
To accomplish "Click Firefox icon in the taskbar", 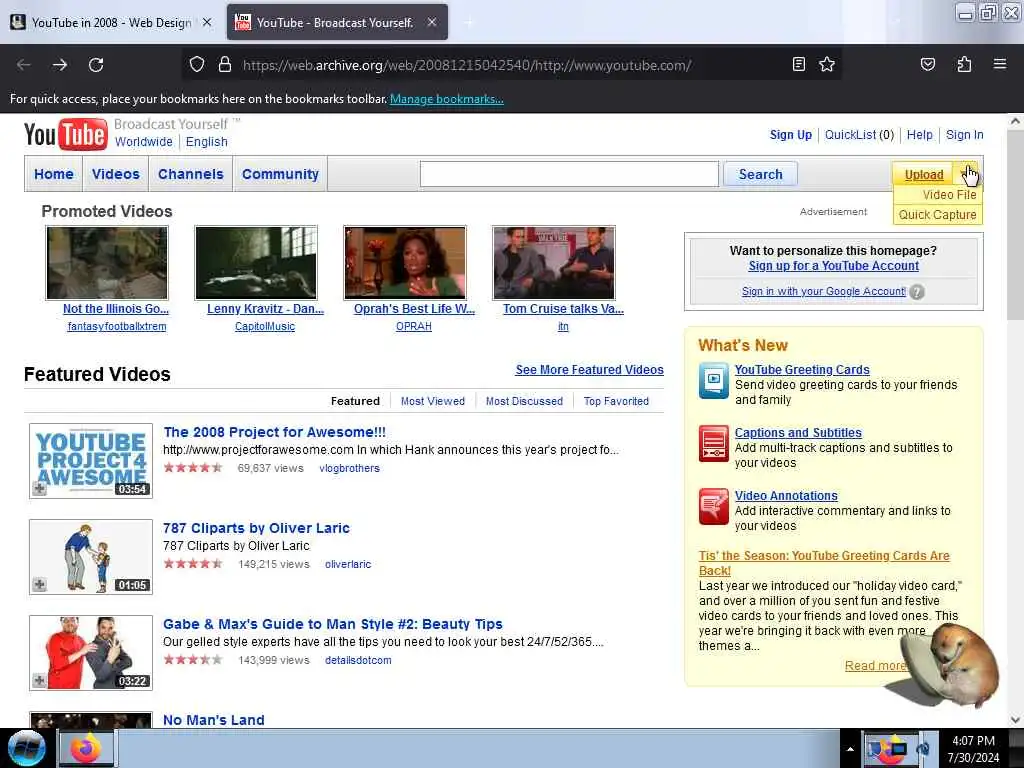I will pos(86,748).
